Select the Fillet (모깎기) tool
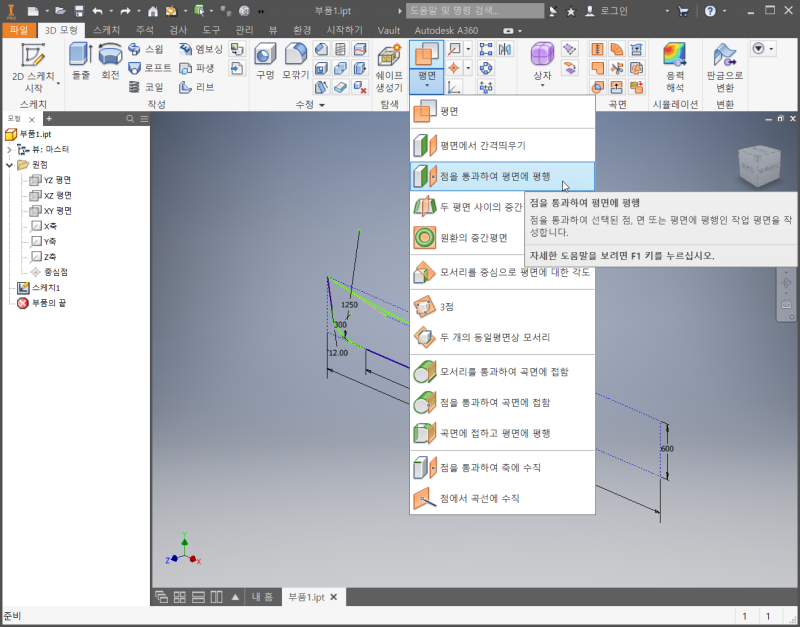 tap(295, 61)
